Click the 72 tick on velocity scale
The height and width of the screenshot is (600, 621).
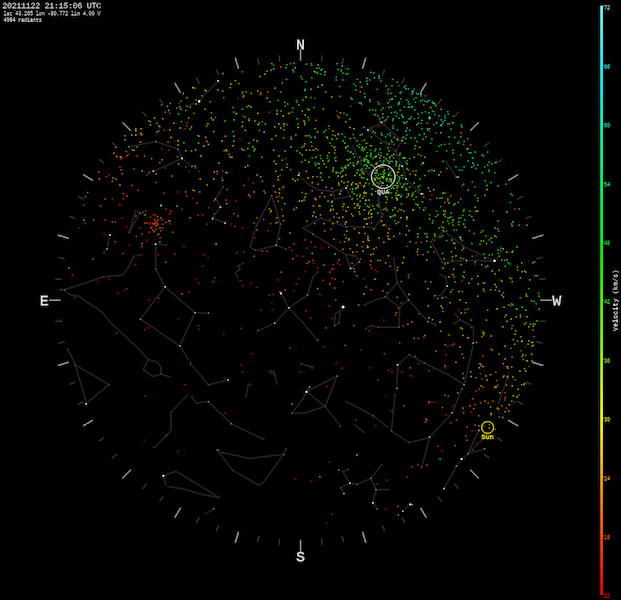(x=607, y=7)
